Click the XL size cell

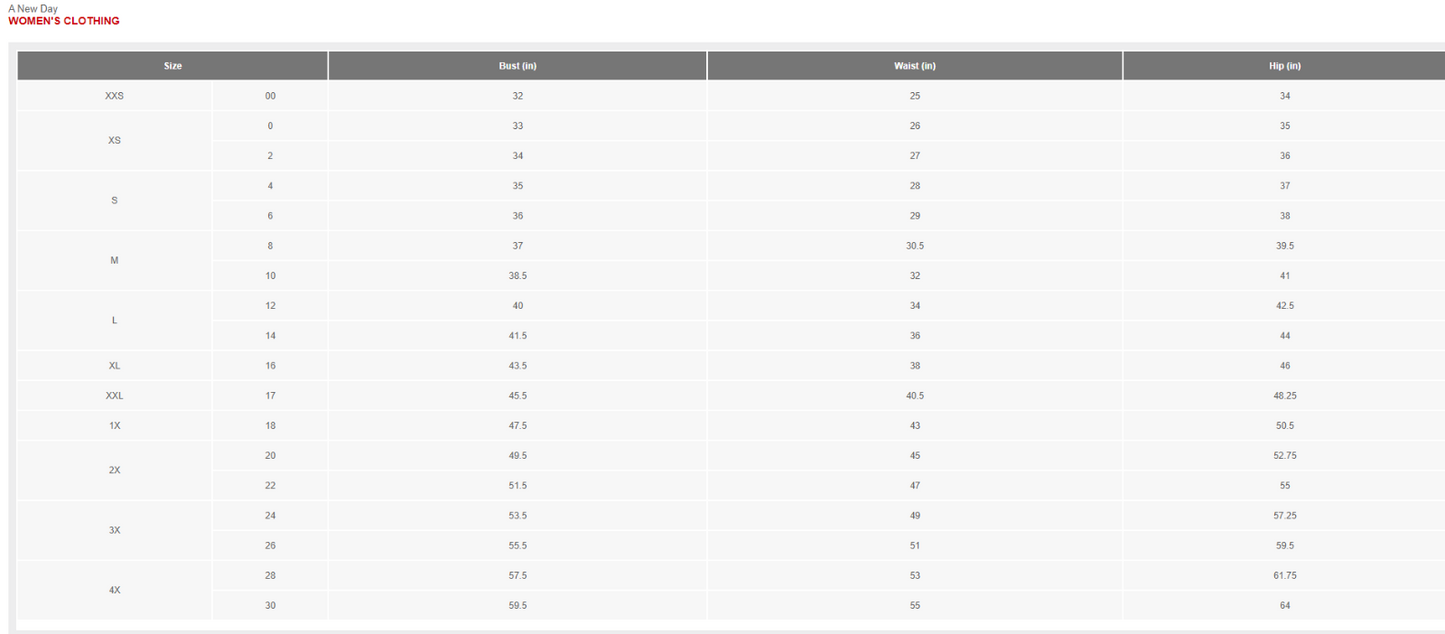[114, 366]
